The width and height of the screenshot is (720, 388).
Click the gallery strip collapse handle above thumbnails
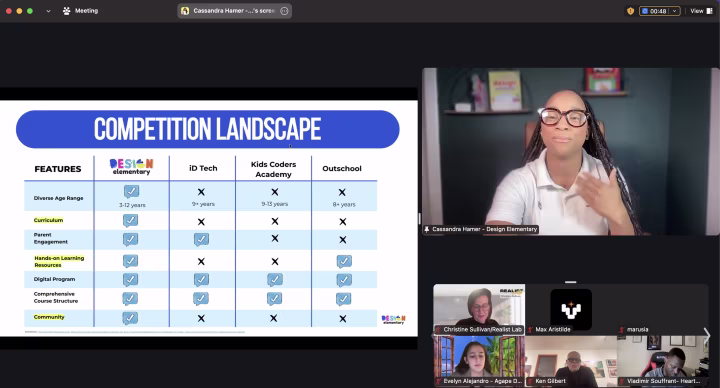point(571,282)
